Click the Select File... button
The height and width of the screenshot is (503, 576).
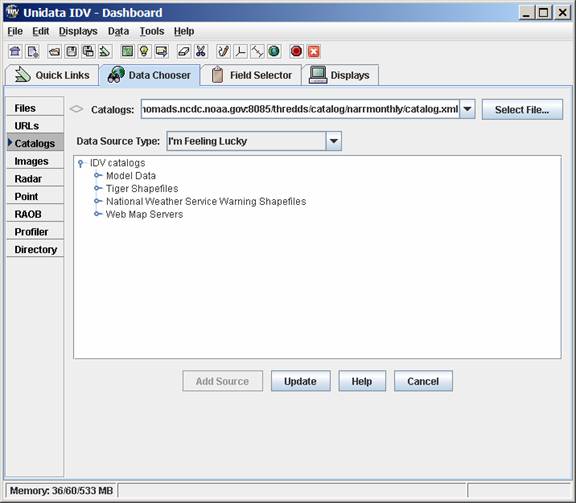tap(522, 109)
